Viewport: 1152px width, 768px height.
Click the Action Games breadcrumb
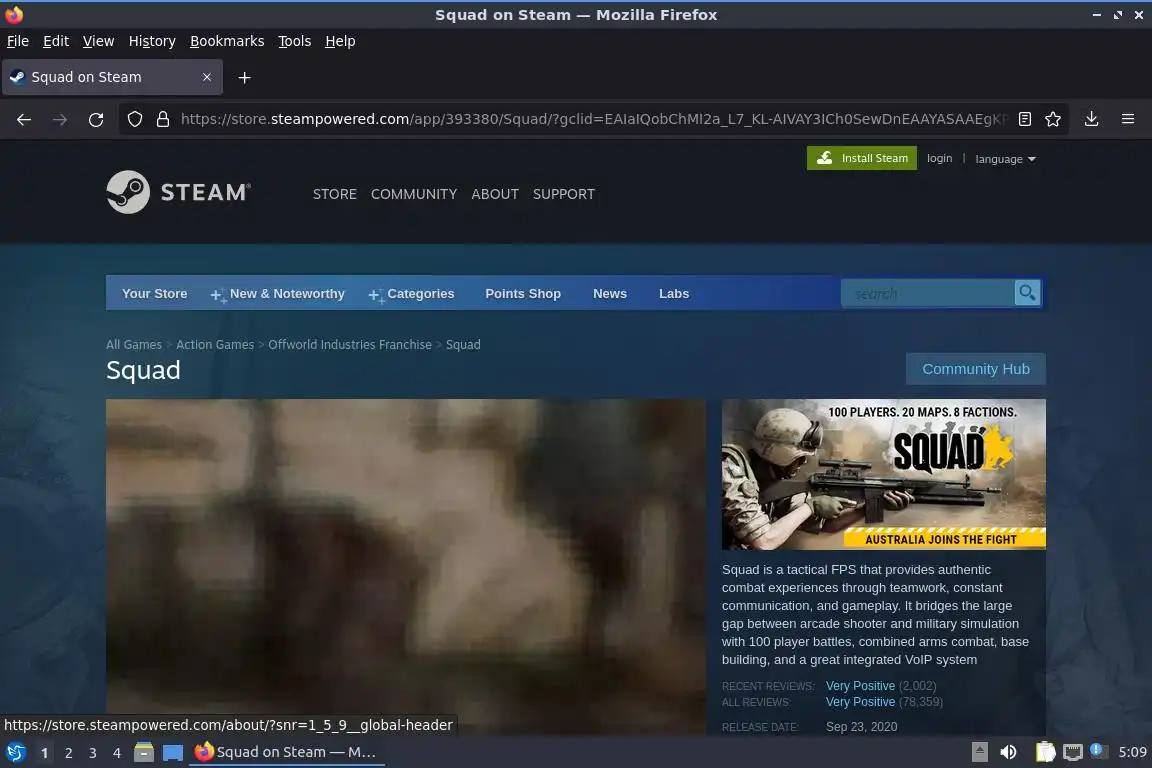tap(215, 345)
